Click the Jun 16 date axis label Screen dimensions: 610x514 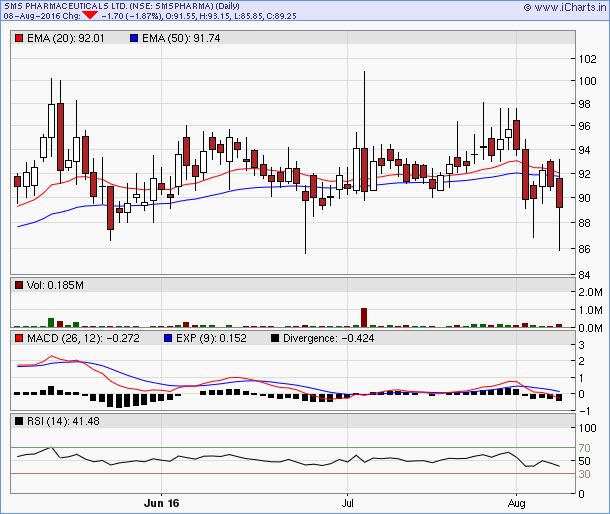[161, 503]
